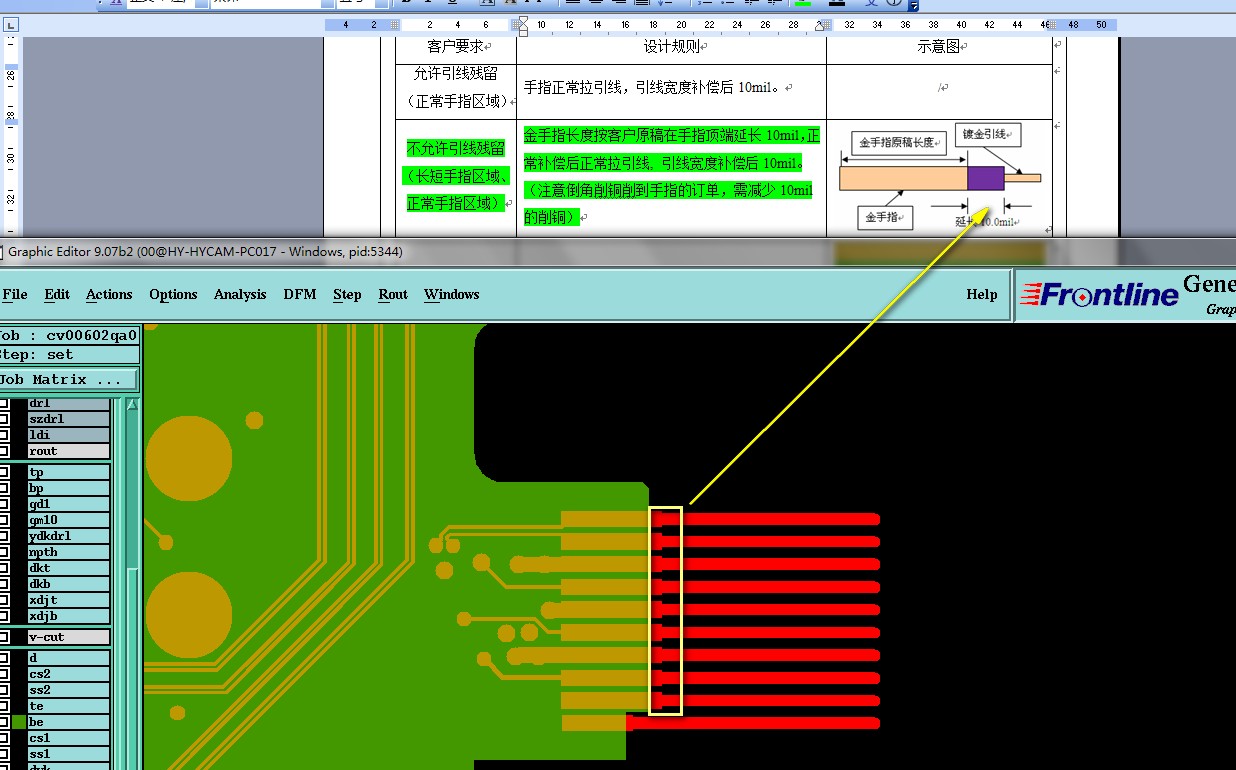Toggle the checkbox beside the cs1 layer
This screenshot has height=770, width=1236.
pos(4,738)
